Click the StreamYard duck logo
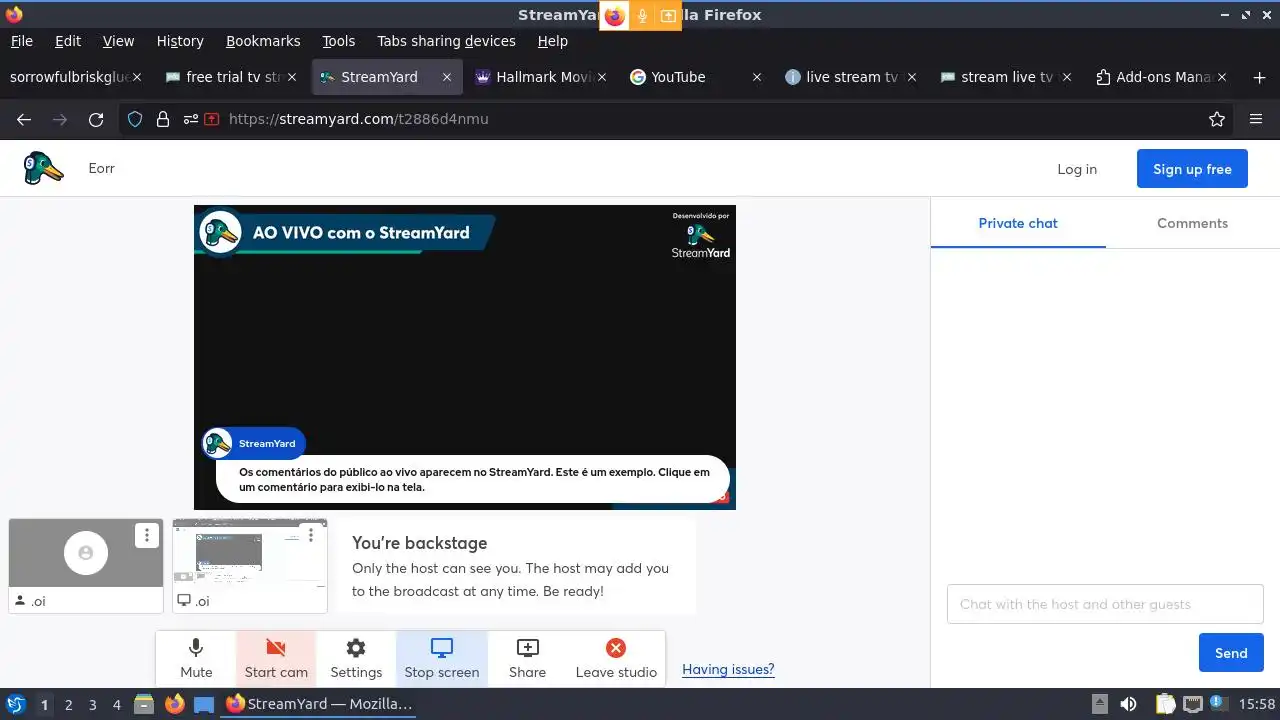This screenshot has height=720, width=1280. pos(44,168)
